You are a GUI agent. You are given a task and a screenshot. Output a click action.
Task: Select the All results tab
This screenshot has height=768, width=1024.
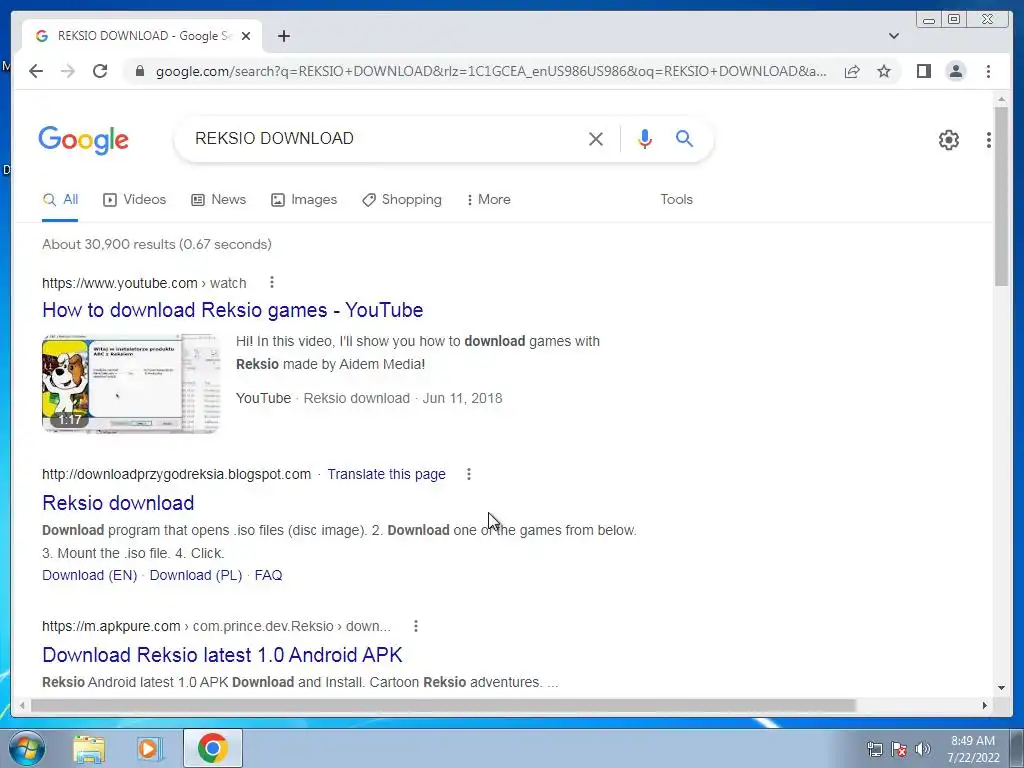pos(60,200)
